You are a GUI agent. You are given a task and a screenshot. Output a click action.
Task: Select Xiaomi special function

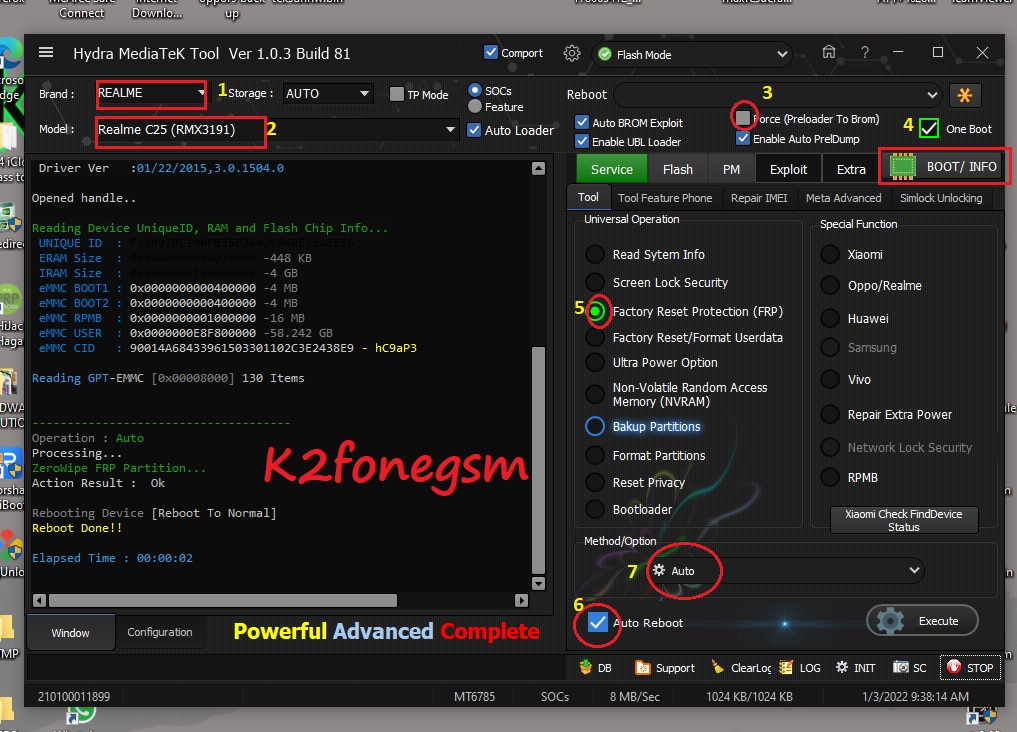[830, 254]
